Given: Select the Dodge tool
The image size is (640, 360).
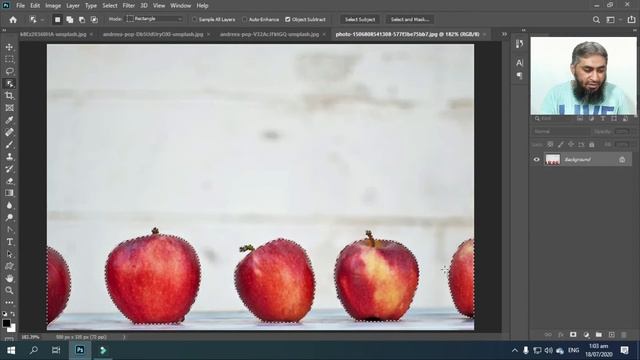Looking at the screenshot, I should tap(9, 218).
